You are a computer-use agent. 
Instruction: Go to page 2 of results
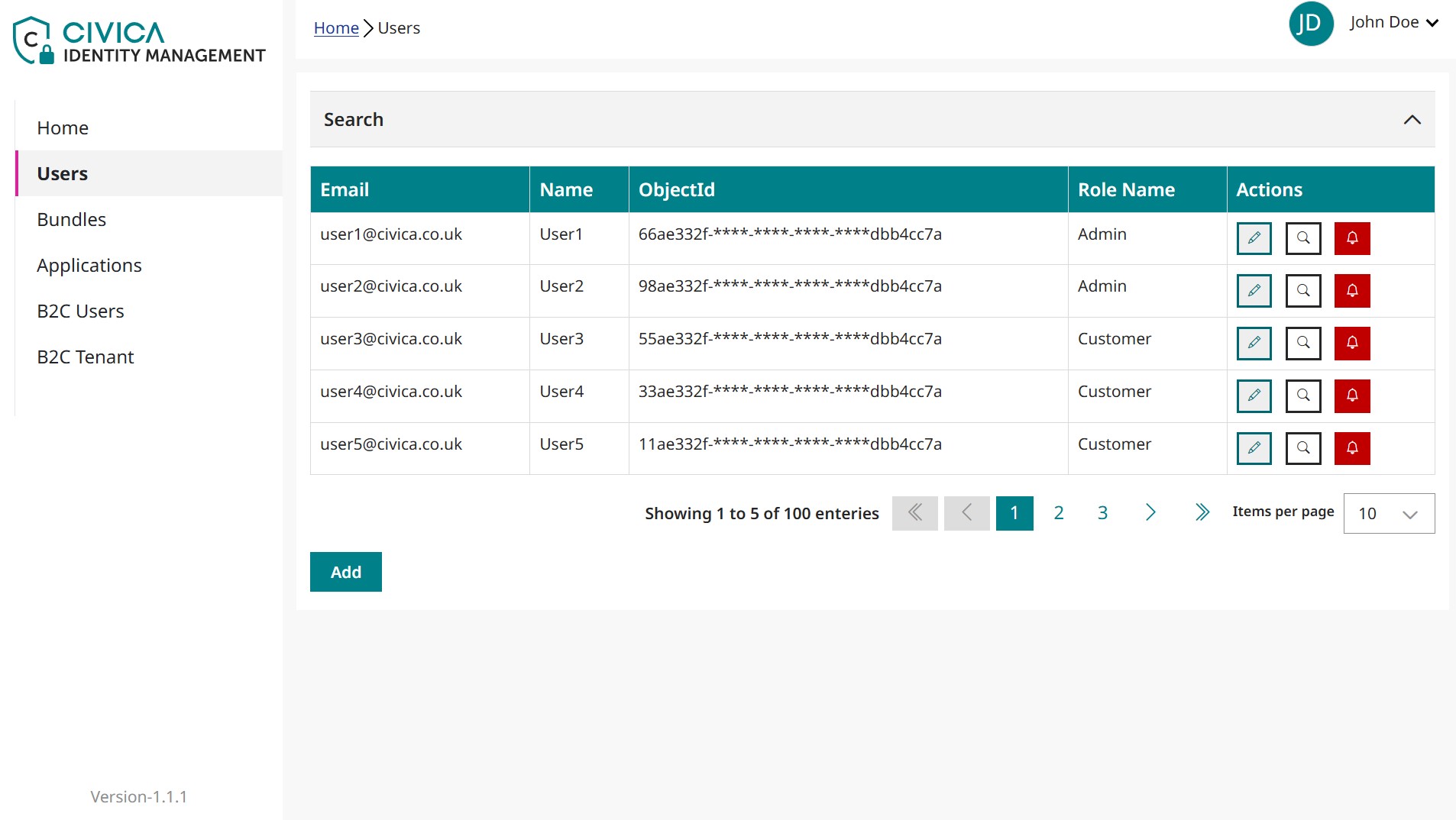[1058, 513]
